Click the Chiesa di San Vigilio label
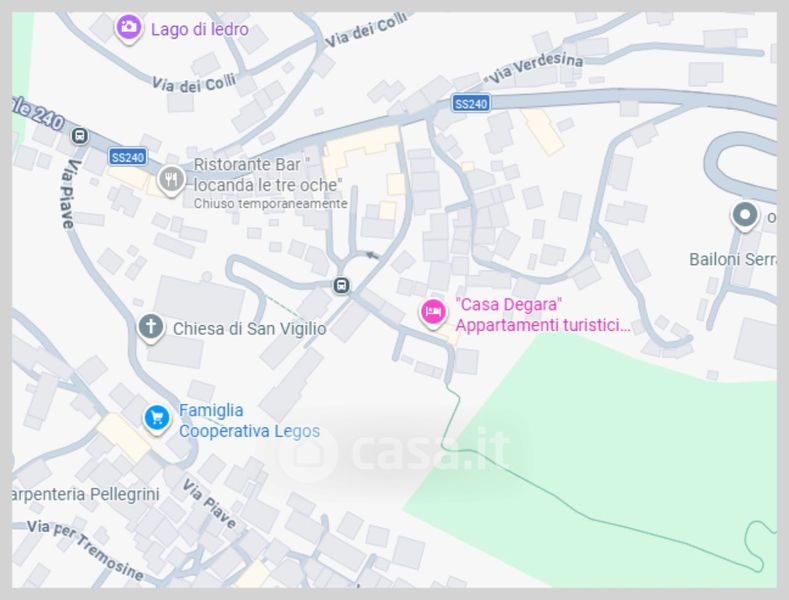This screenshot has width=789, height=600. click(x=250, y=329)
